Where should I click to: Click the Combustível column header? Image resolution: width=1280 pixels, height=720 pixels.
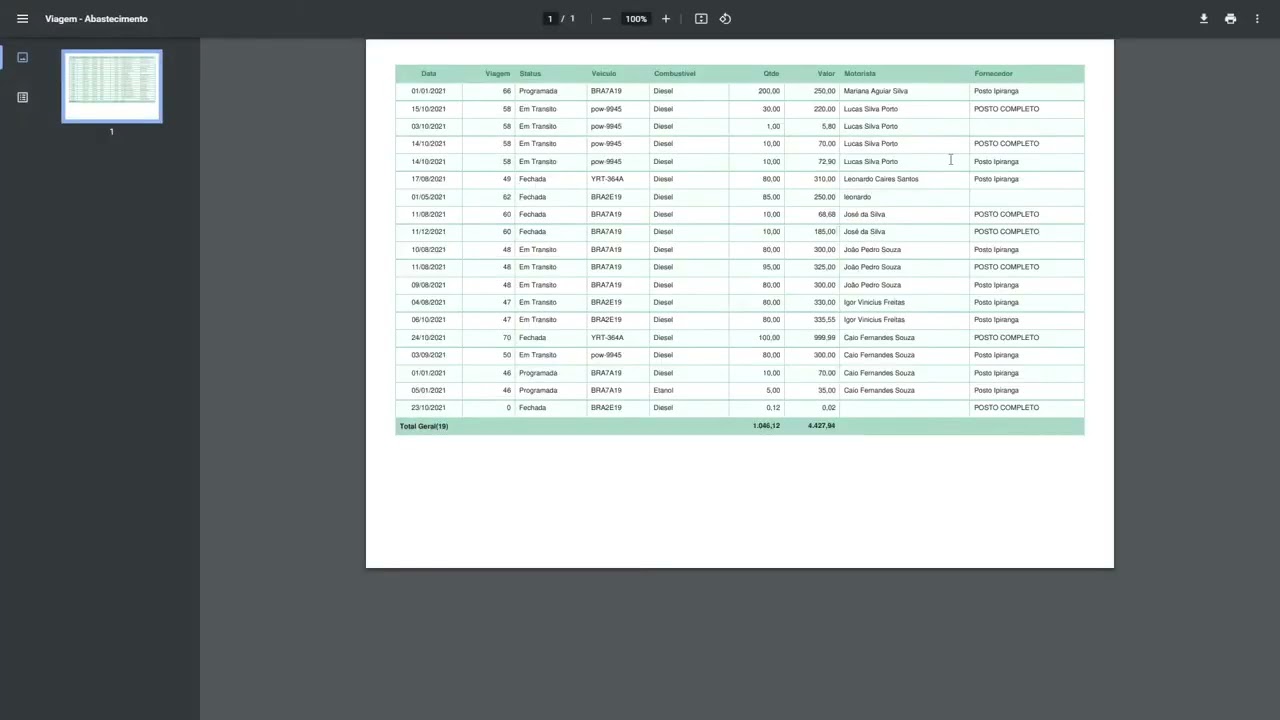pyautogui.click(x=675, y=73)
